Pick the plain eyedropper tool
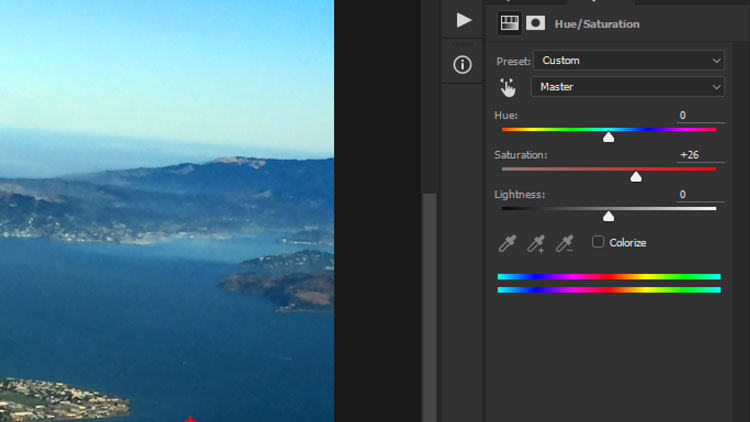The width and height of the screenshot is (750, 422). [x=507, y=243]
